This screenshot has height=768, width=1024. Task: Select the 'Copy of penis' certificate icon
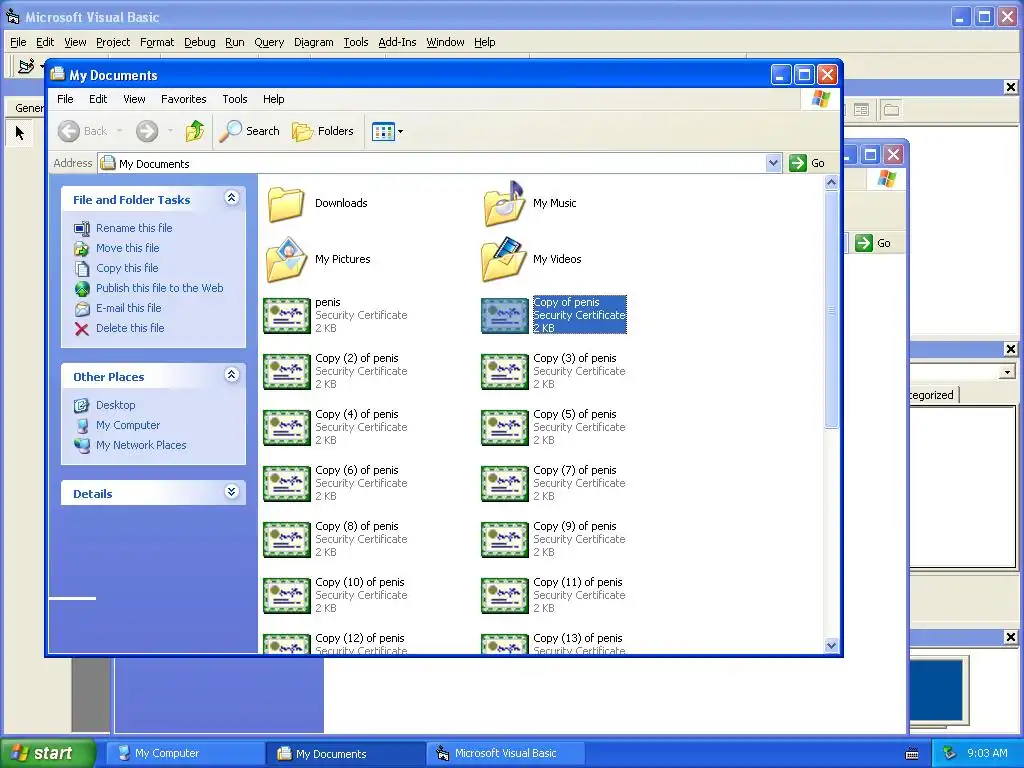[505, 315]
